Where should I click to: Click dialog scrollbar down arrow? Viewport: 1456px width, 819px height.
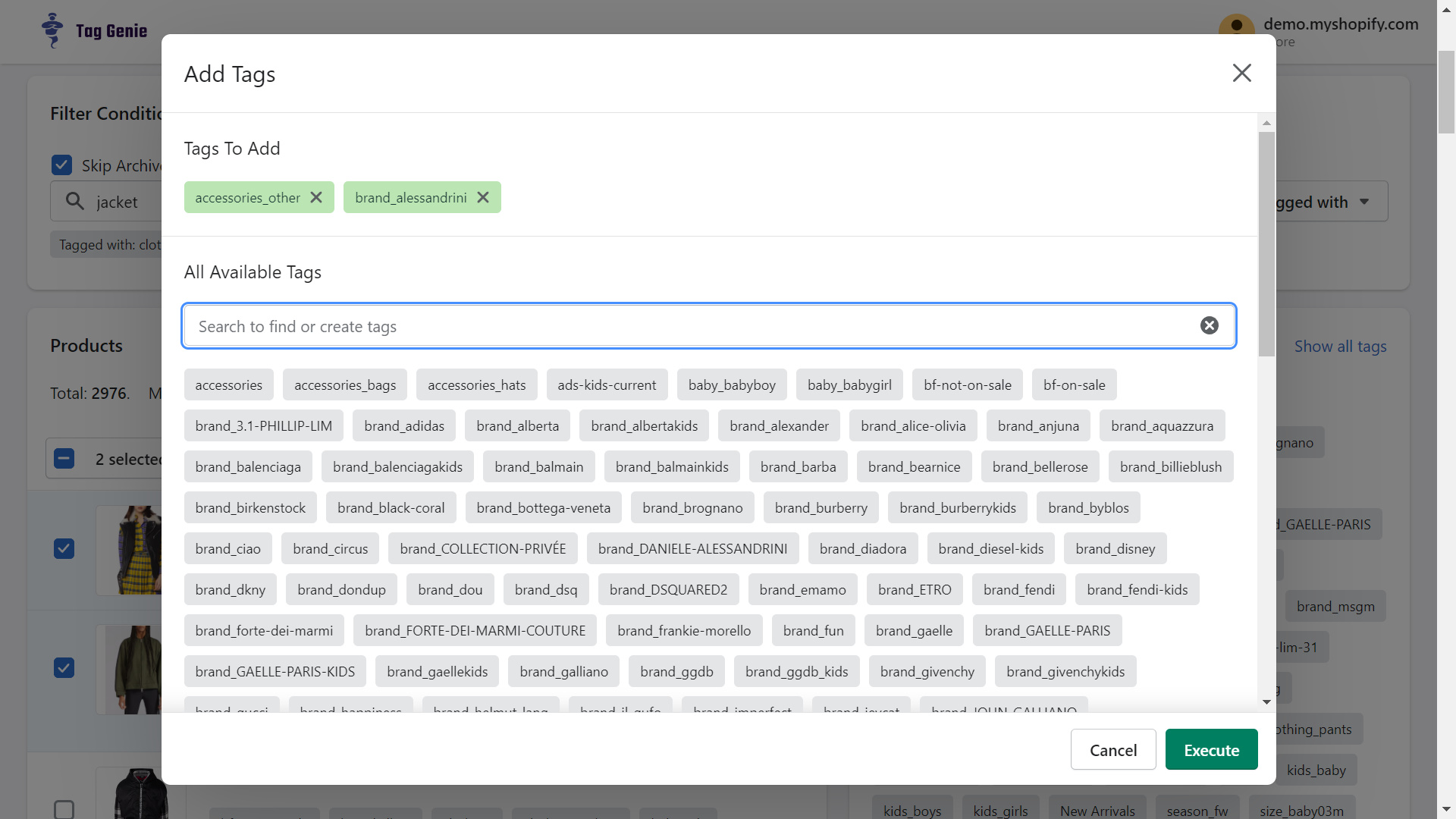[x=1266, y=702]
